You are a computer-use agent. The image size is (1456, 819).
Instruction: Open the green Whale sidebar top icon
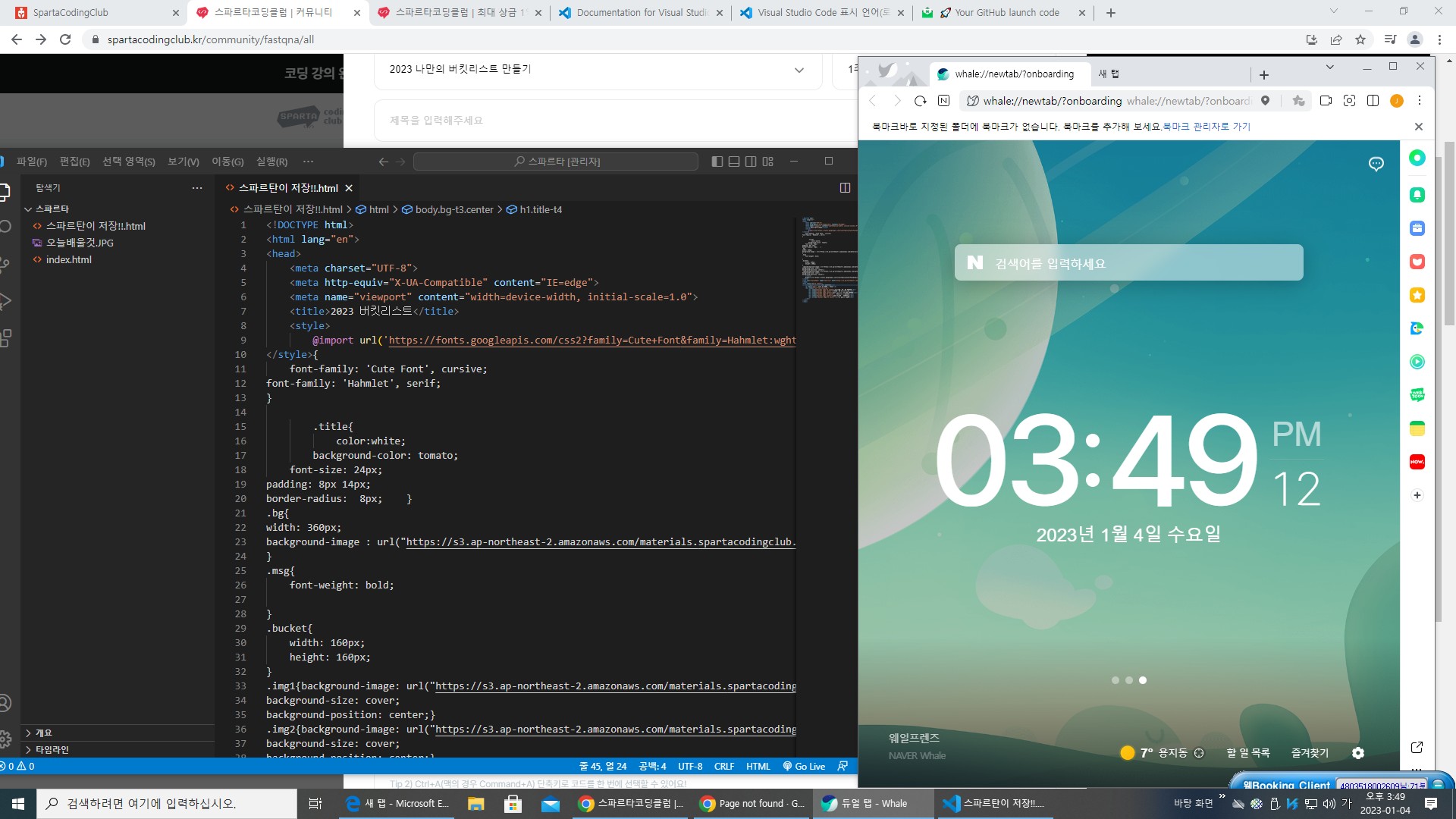tap(1417, 158)
